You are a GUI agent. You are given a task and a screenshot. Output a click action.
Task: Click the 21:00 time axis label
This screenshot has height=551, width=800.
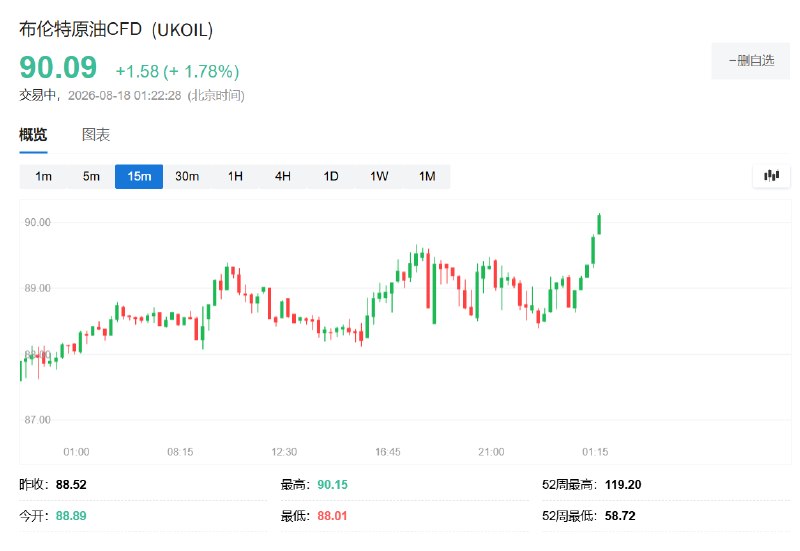click(491, 452)
